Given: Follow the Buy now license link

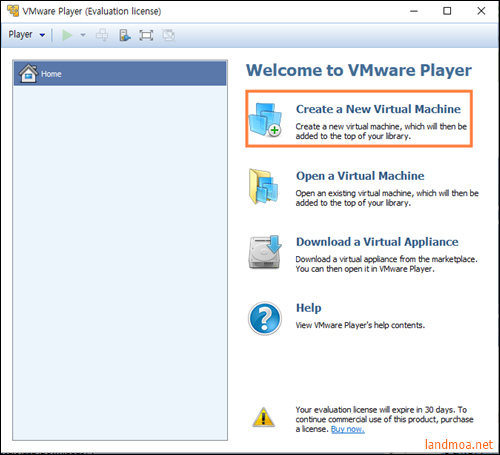Looking at the screenshot, I should 348,429.
